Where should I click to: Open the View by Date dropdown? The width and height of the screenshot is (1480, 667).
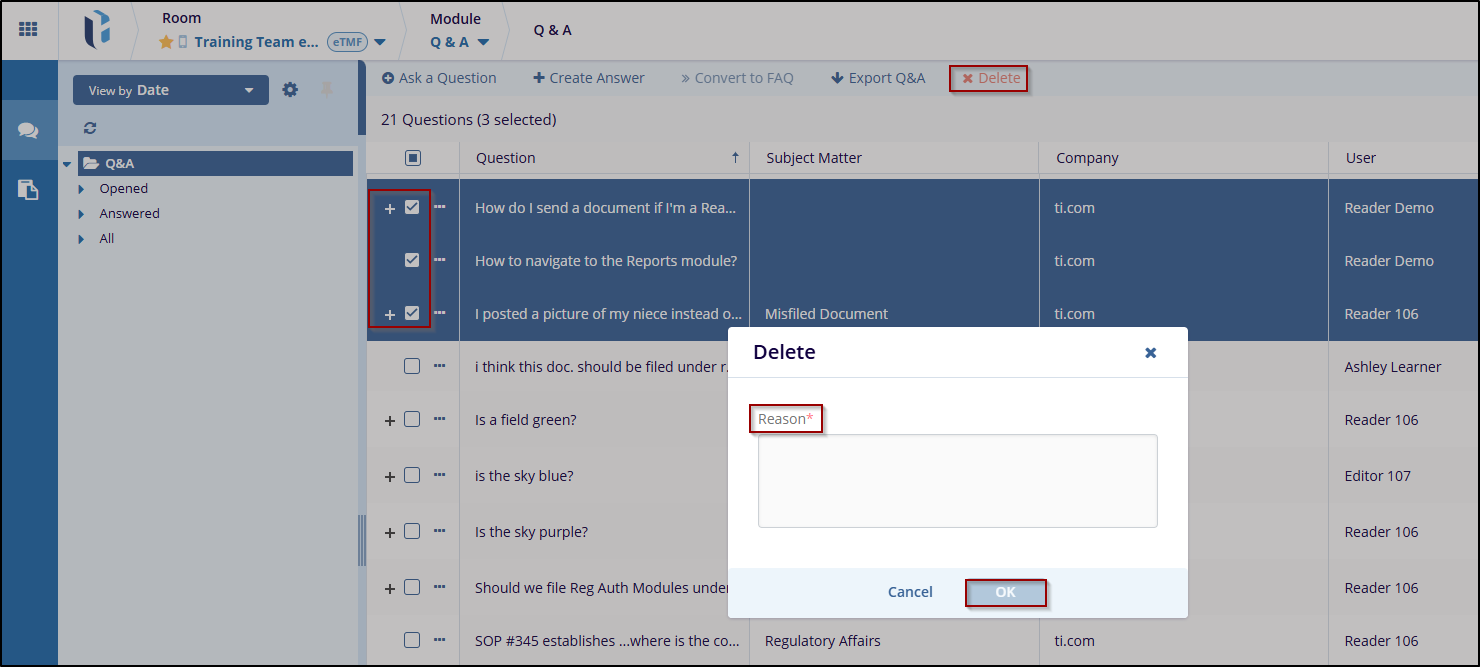pyautogui.click(x=170, y=90)
